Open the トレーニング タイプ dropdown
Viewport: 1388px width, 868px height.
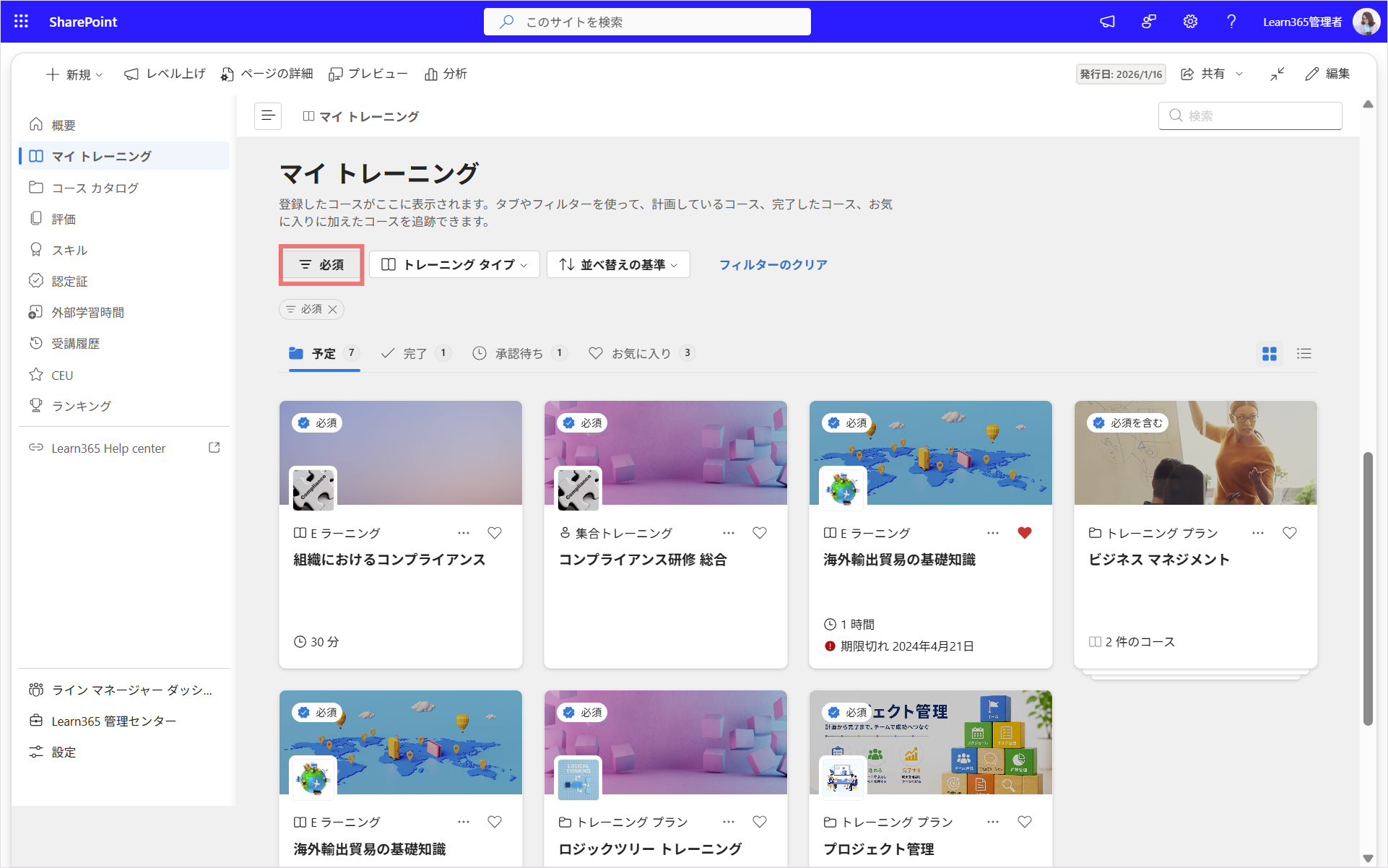pyautogui.click(x=454, y=264)
